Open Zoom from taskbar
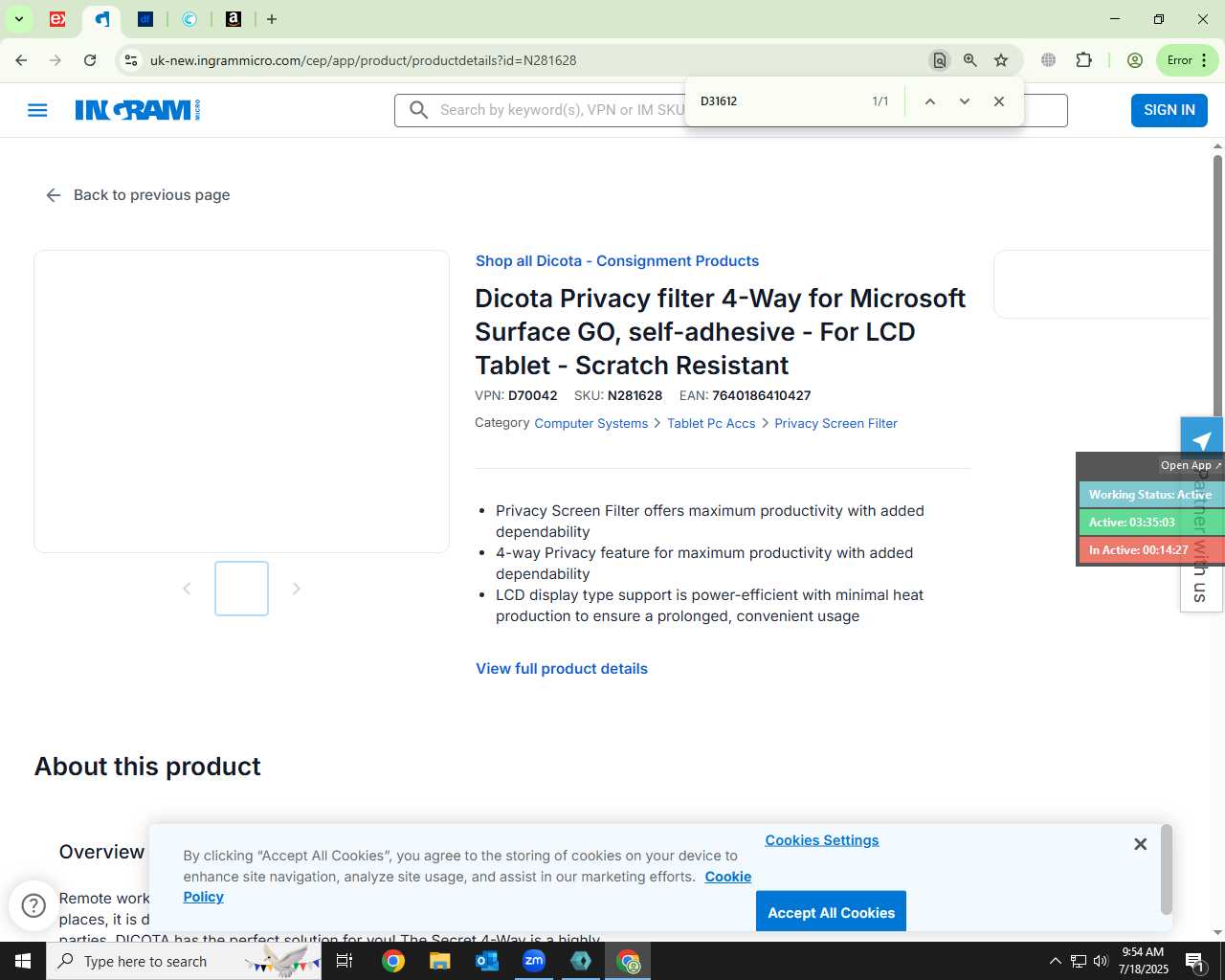The width and height of the screenshot is (1225, 980). tap(534, 961)
